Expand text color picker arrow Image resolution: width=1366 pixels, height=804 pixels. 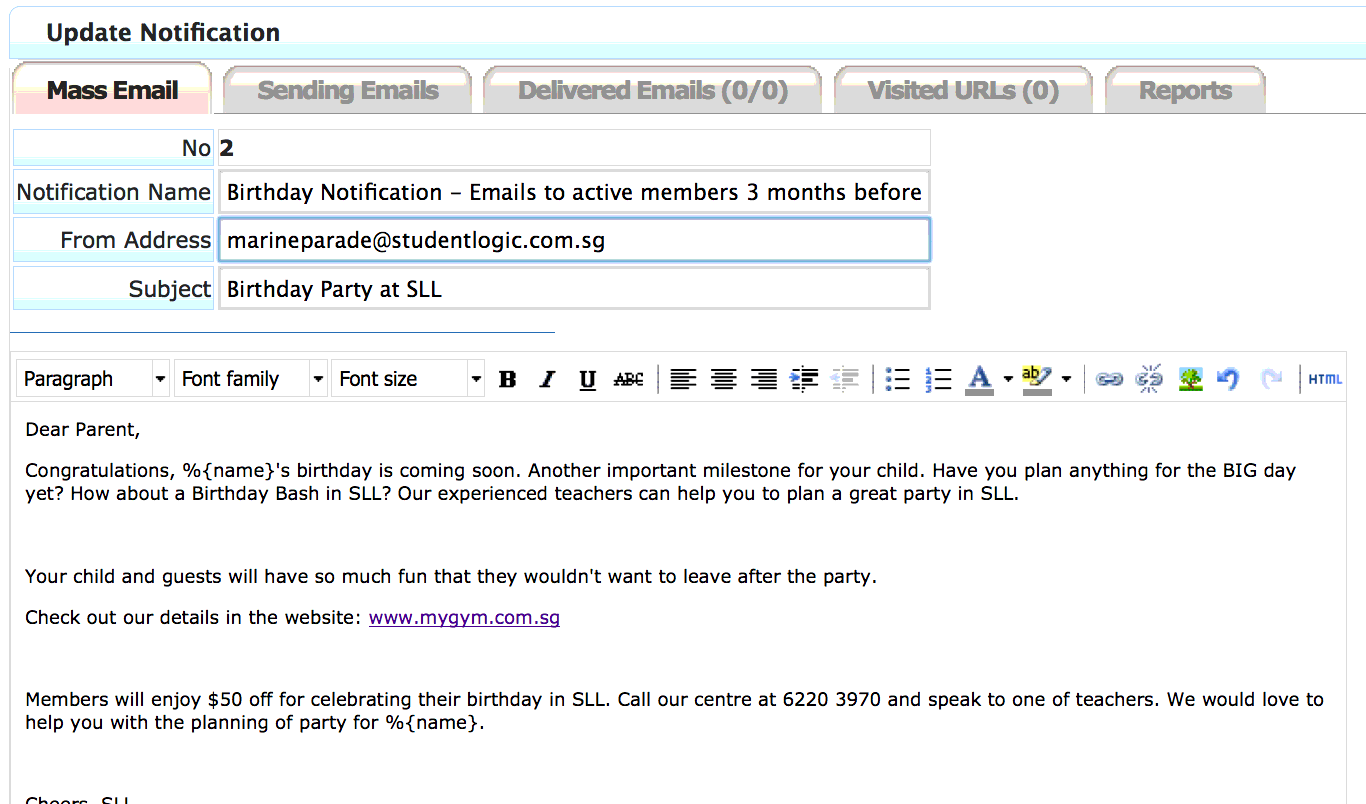tap(1008, 379)
